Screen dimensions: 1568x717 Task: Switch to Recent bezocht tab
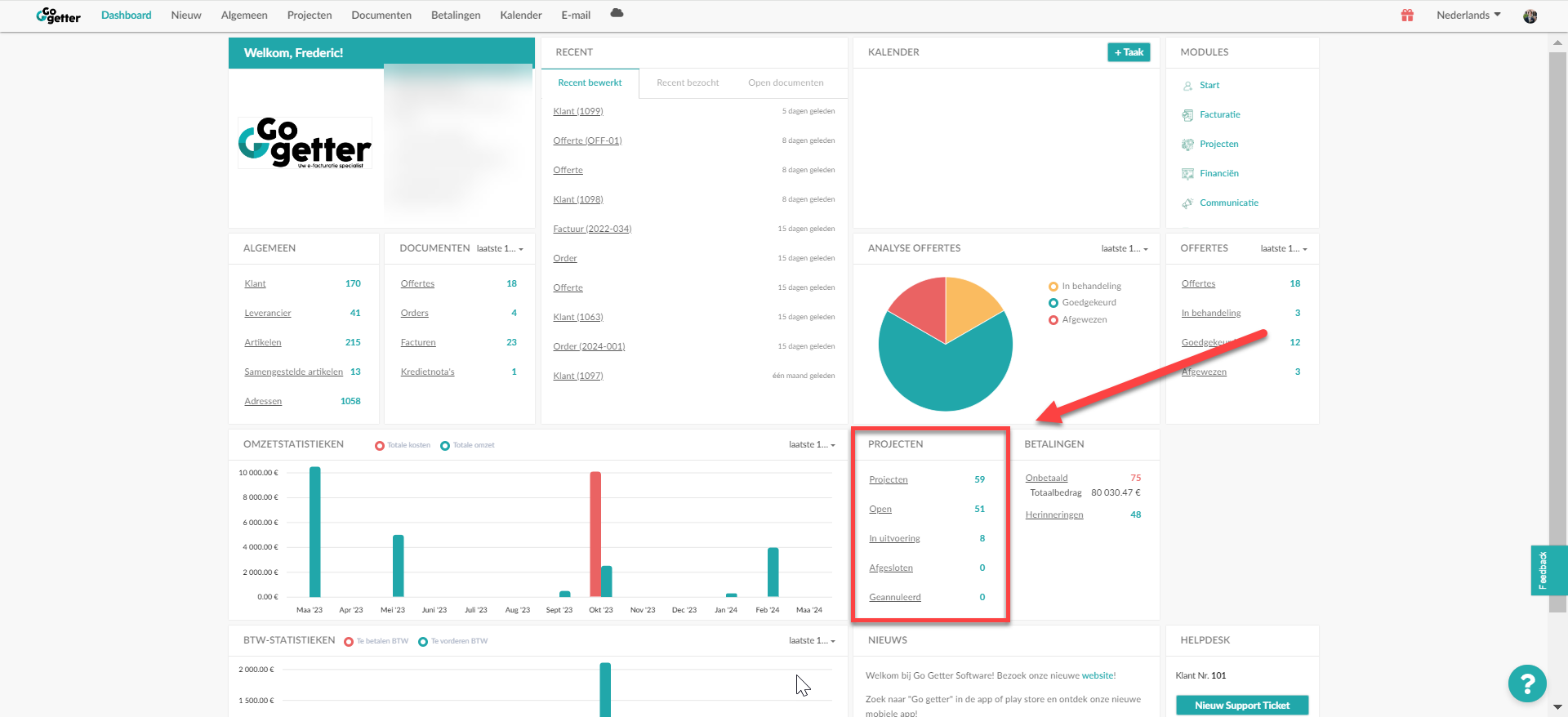click(688, 83)
